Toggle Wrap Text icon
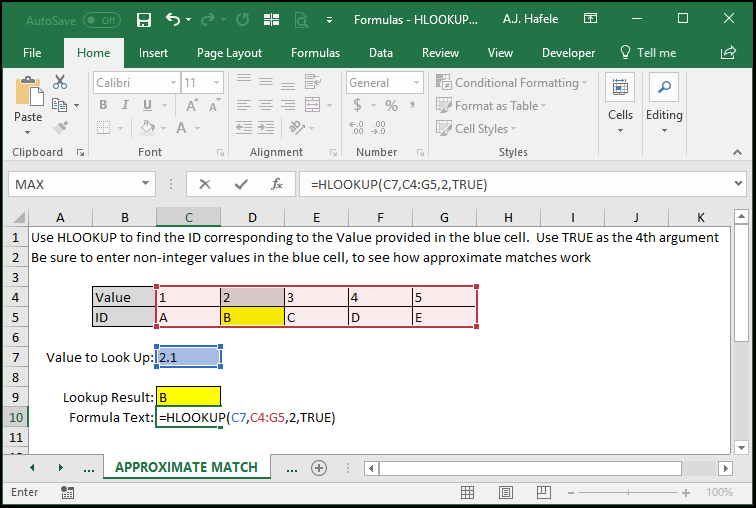Screen dimensions: 756x508 click(x=312, y=81)
